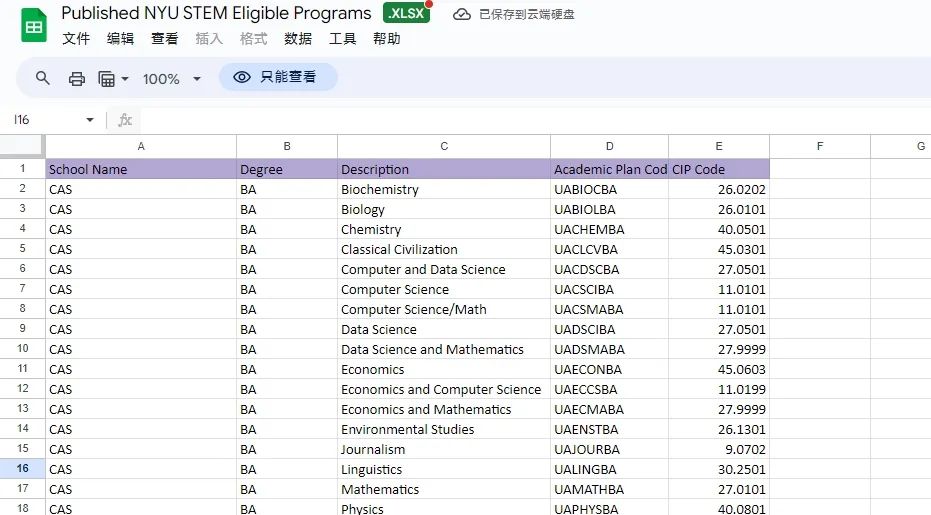Select column F header
Image resolution: width=931 pixels, height=515 pixels.
(x=820, y=146)
